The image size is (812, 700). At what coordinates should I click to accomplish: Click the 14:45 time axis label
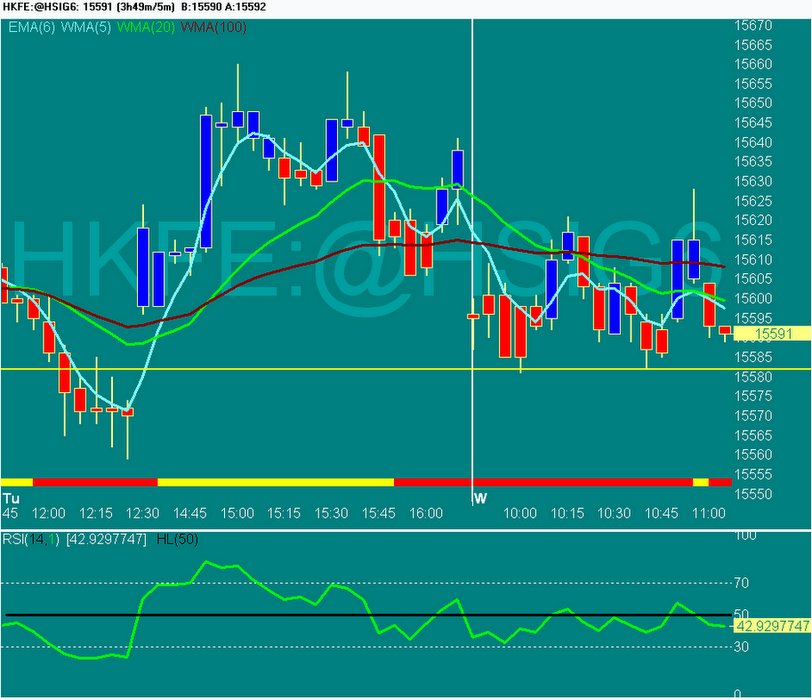pos(190,514)
